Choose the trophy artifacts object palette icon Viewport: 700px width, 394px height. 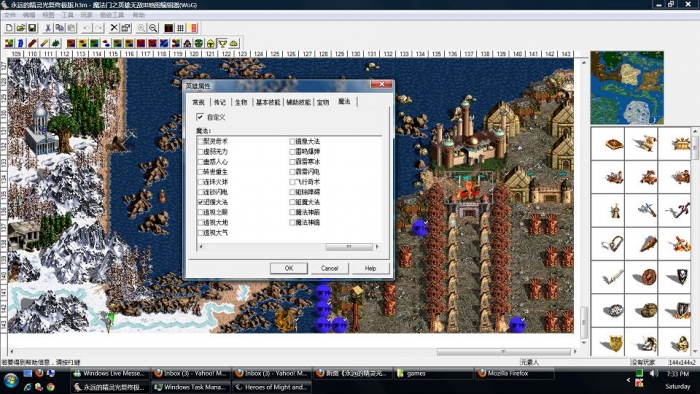pos(222,43)
